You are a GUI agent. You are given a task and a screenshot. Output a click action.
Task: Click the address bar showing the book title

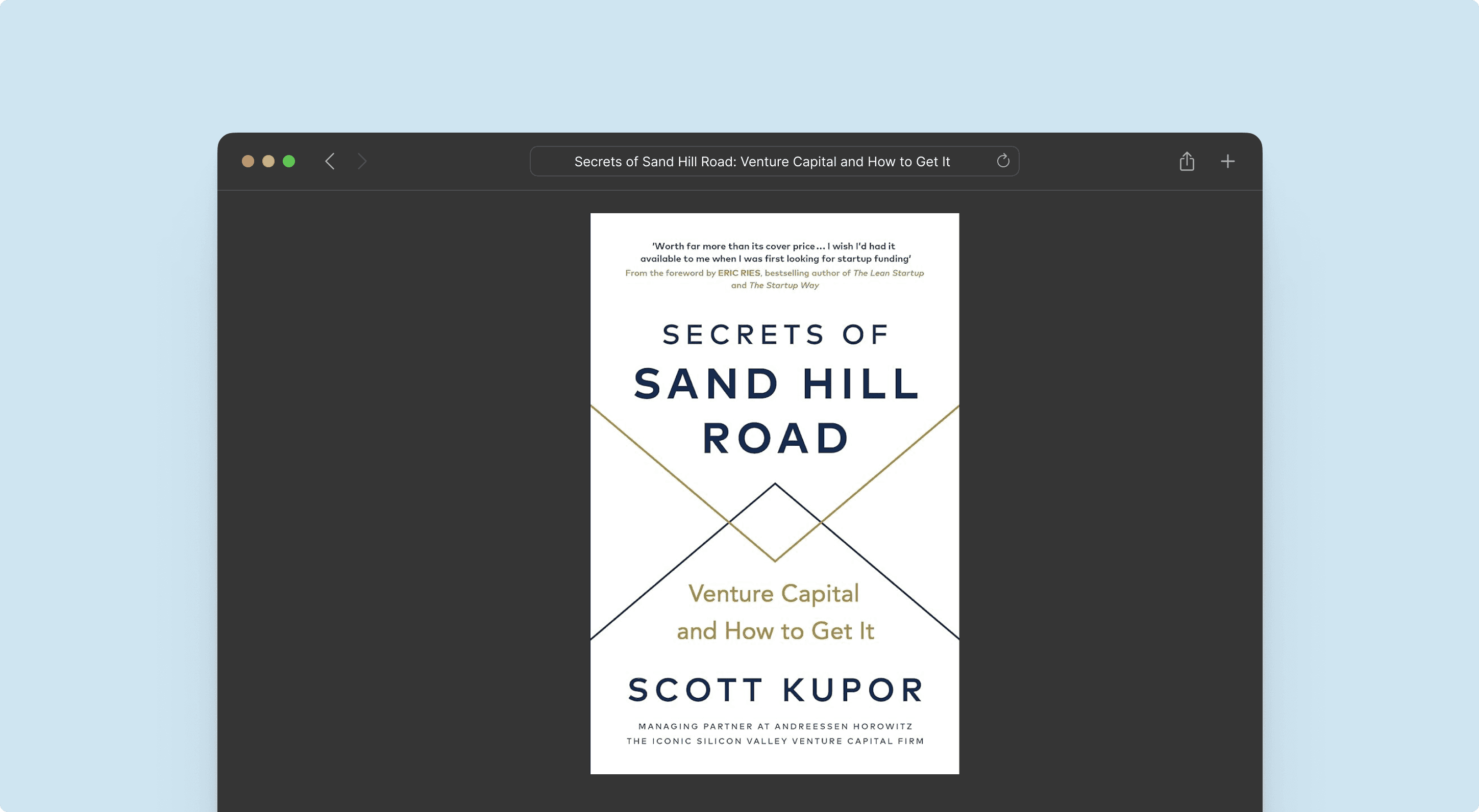(x=774, y=161)
